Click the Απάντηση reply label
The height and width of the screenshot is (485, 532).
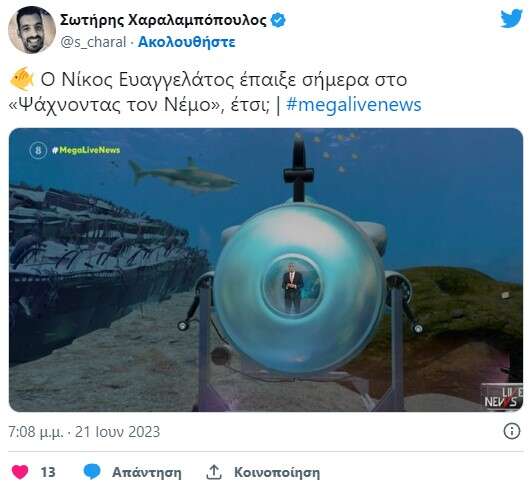tap(147, 472)
